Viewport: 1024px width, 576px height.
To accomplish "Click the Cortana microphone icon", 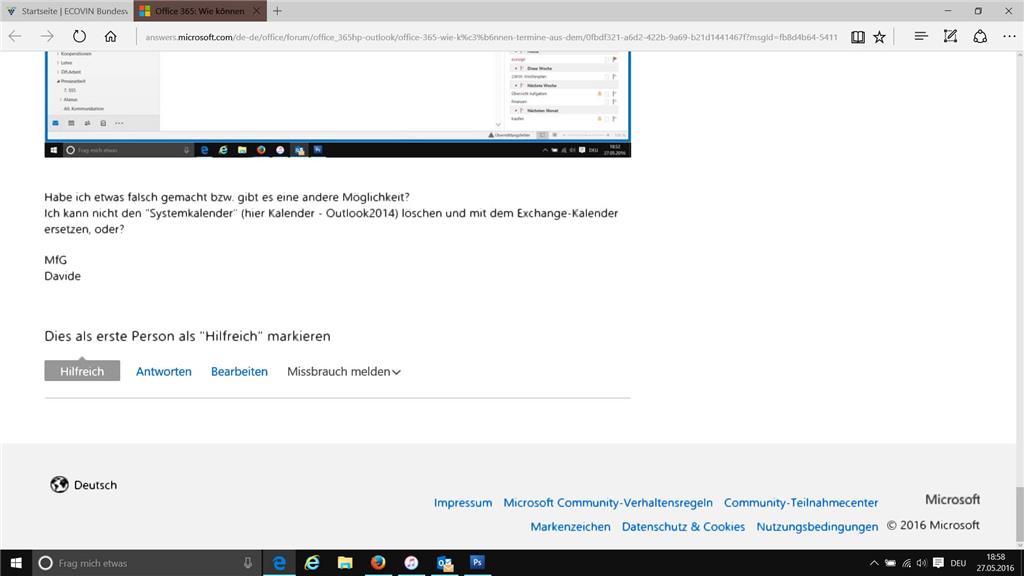I will [248, 563].
